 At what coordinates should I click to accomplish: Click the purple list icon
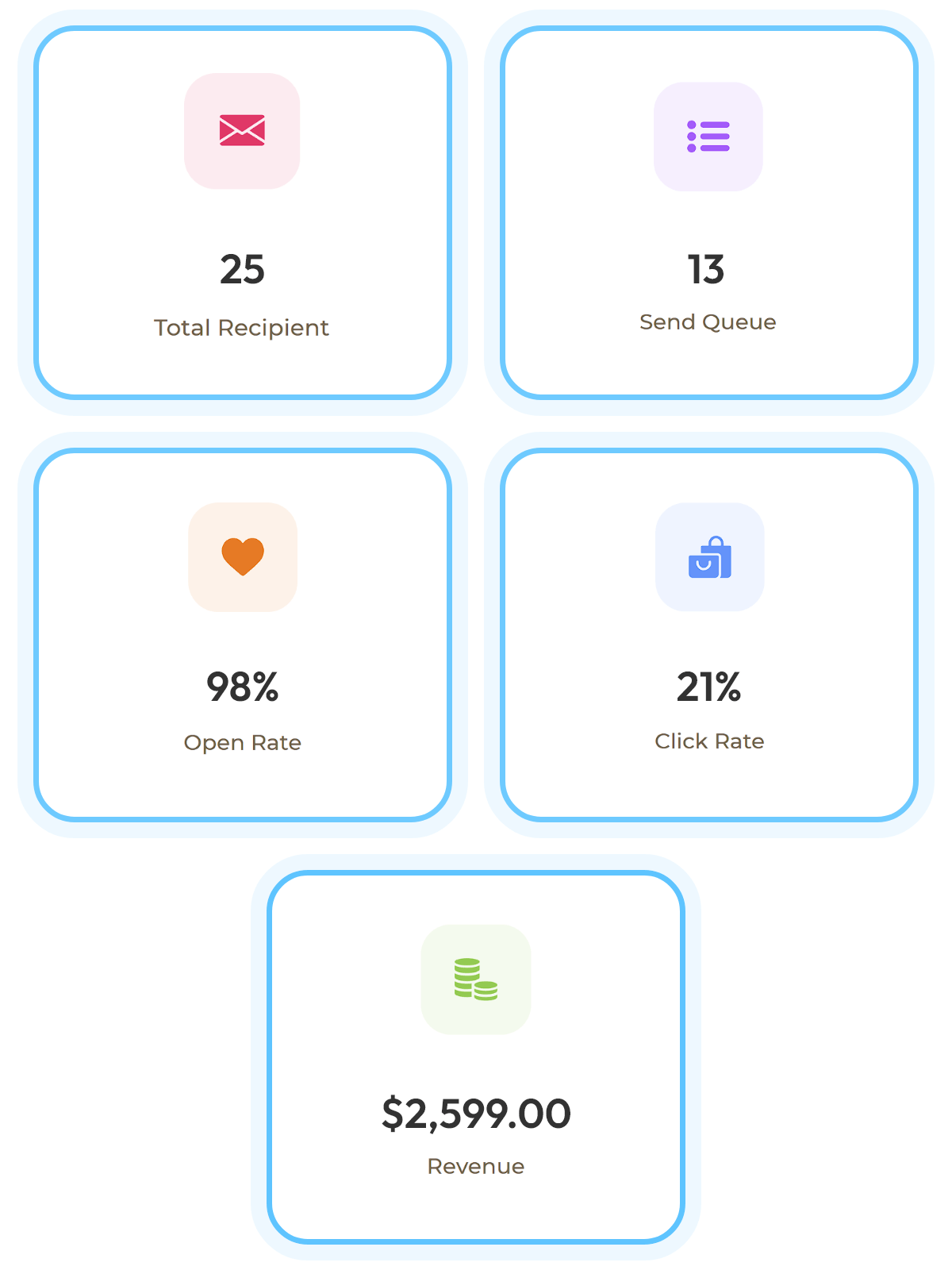point(708,137)
